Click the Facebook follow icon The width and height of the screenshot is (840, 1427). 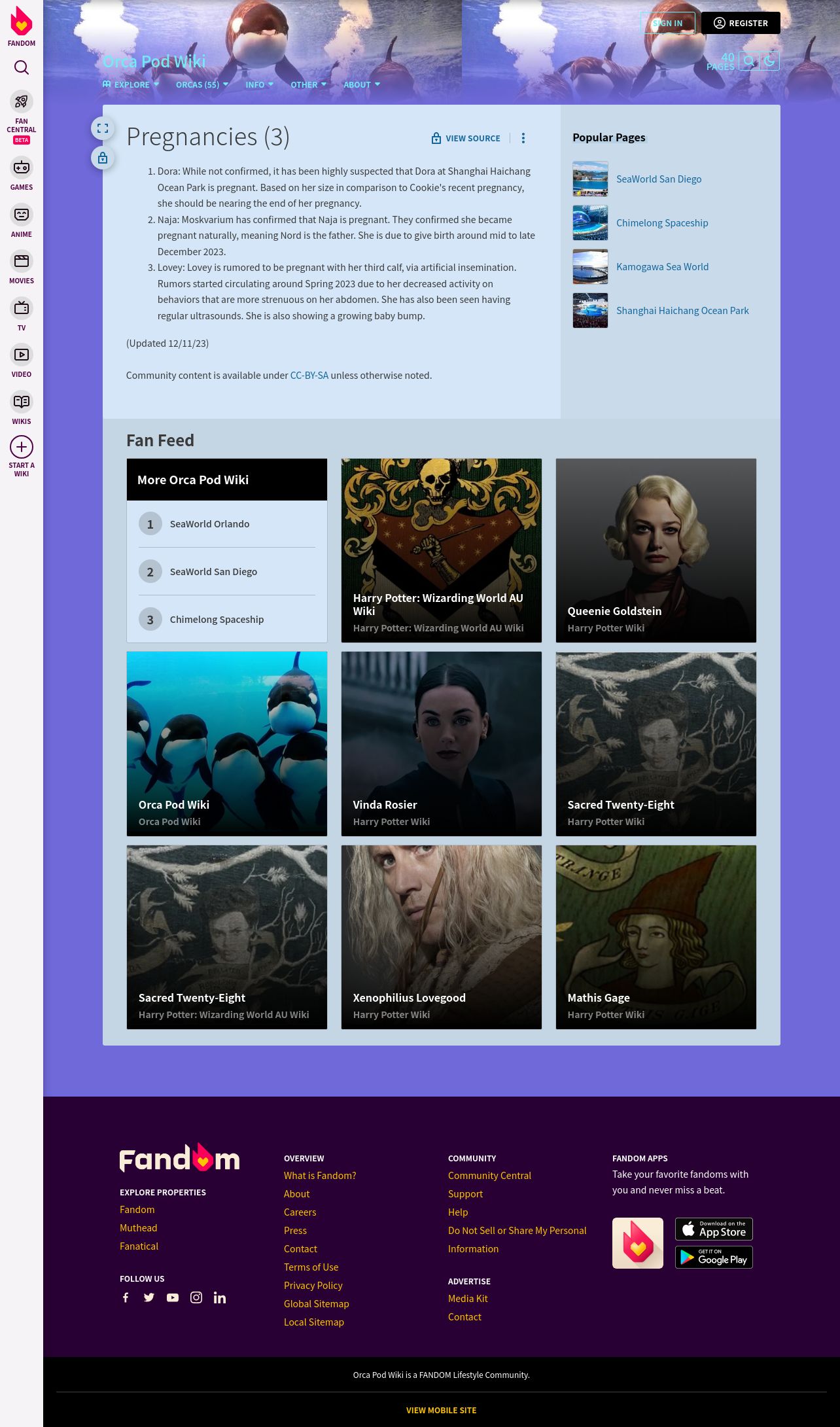[126, 1297]
